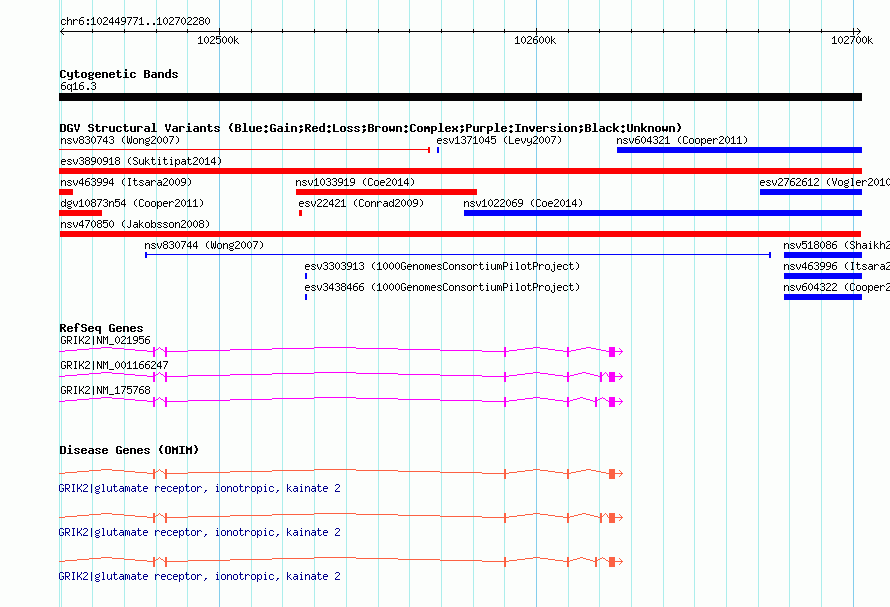
Task: Click the tiny red esv22421 marker
Action: pyautogui.click(x=300, y=213)
